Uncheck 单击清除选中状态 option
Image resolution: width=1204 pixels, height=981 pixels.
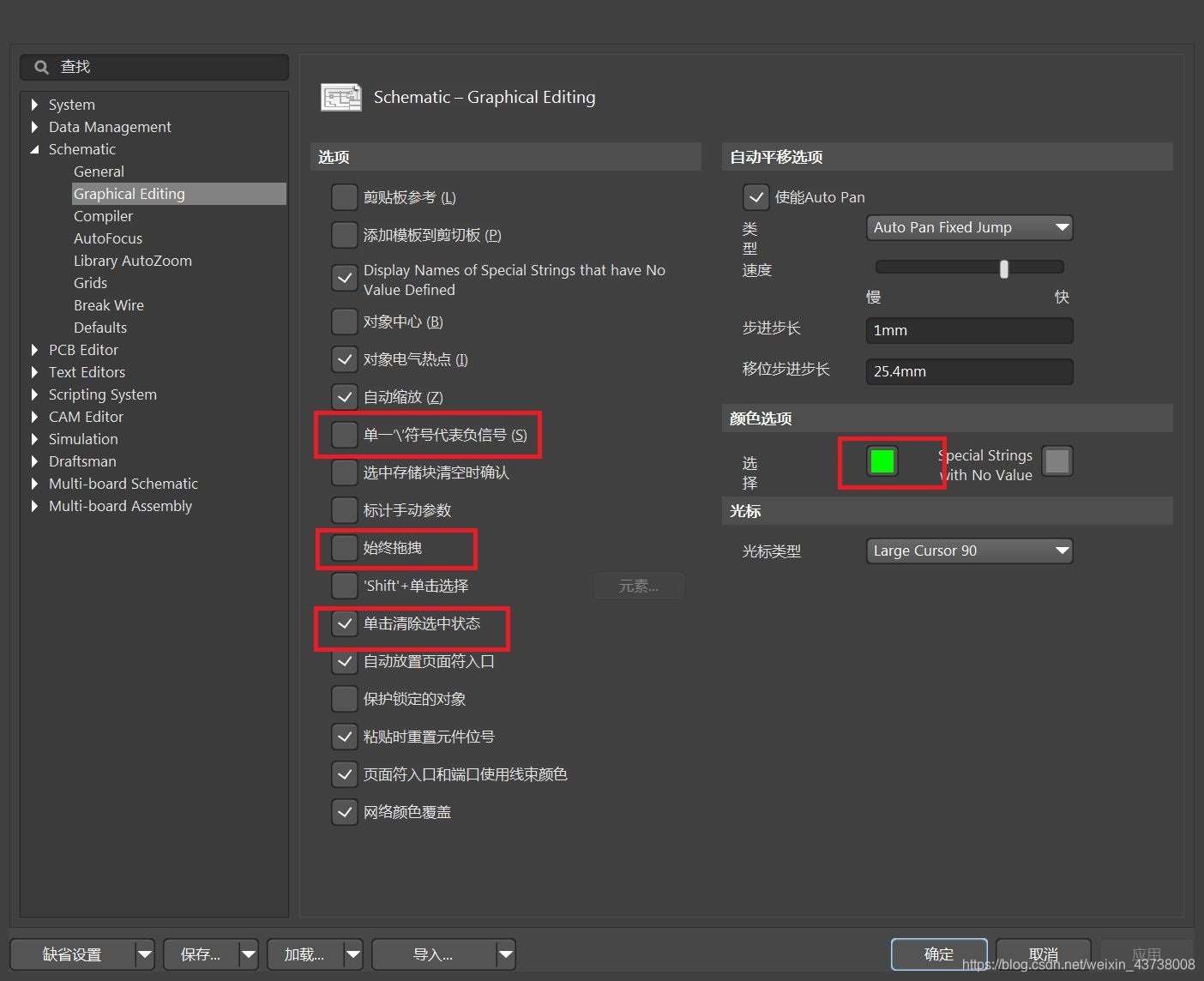(344, 623)
